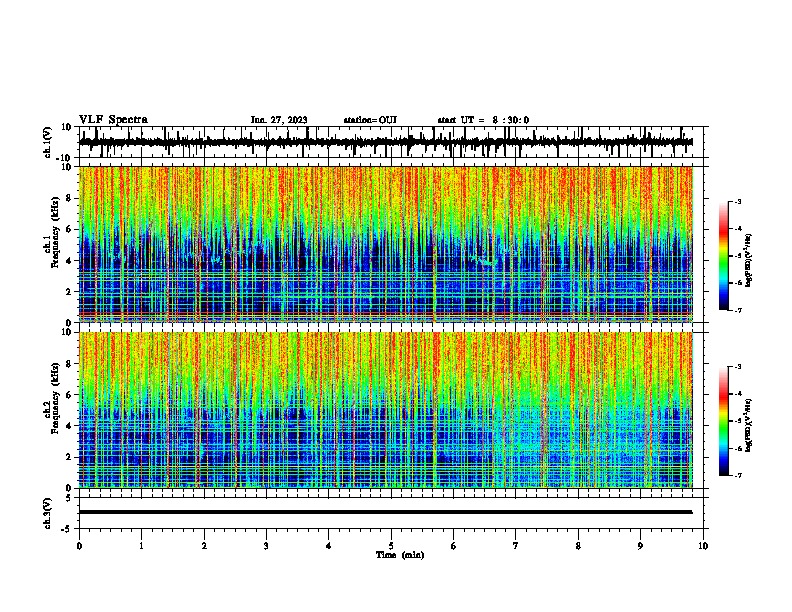Click the time axis tick label '9'
The height and width of the screenshot is (612, 792).
tap(640, 545)
